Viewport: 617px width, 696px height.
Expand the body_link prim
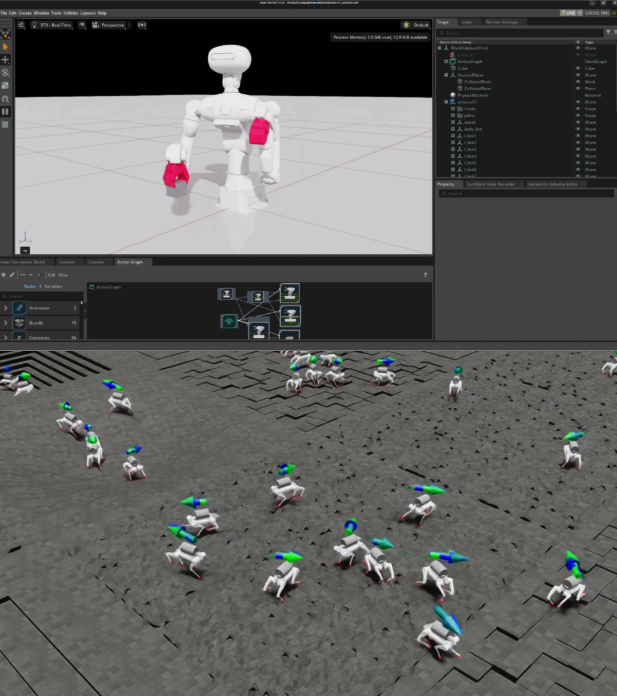pyautogui.click(x=453, y=129)
